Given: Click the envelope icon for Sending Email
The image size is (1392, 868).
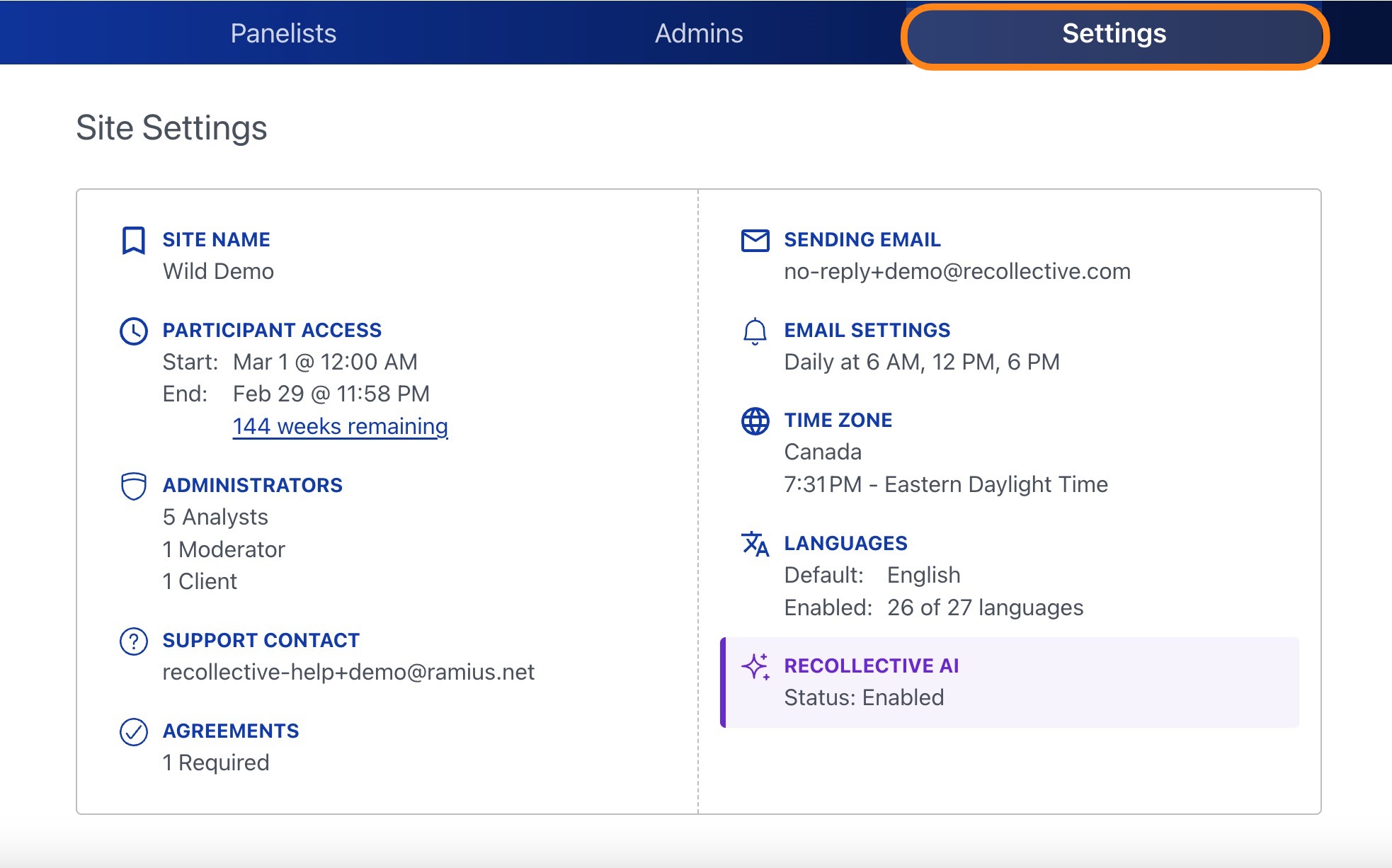Looking at the screenshot, I should click(755, 240).
